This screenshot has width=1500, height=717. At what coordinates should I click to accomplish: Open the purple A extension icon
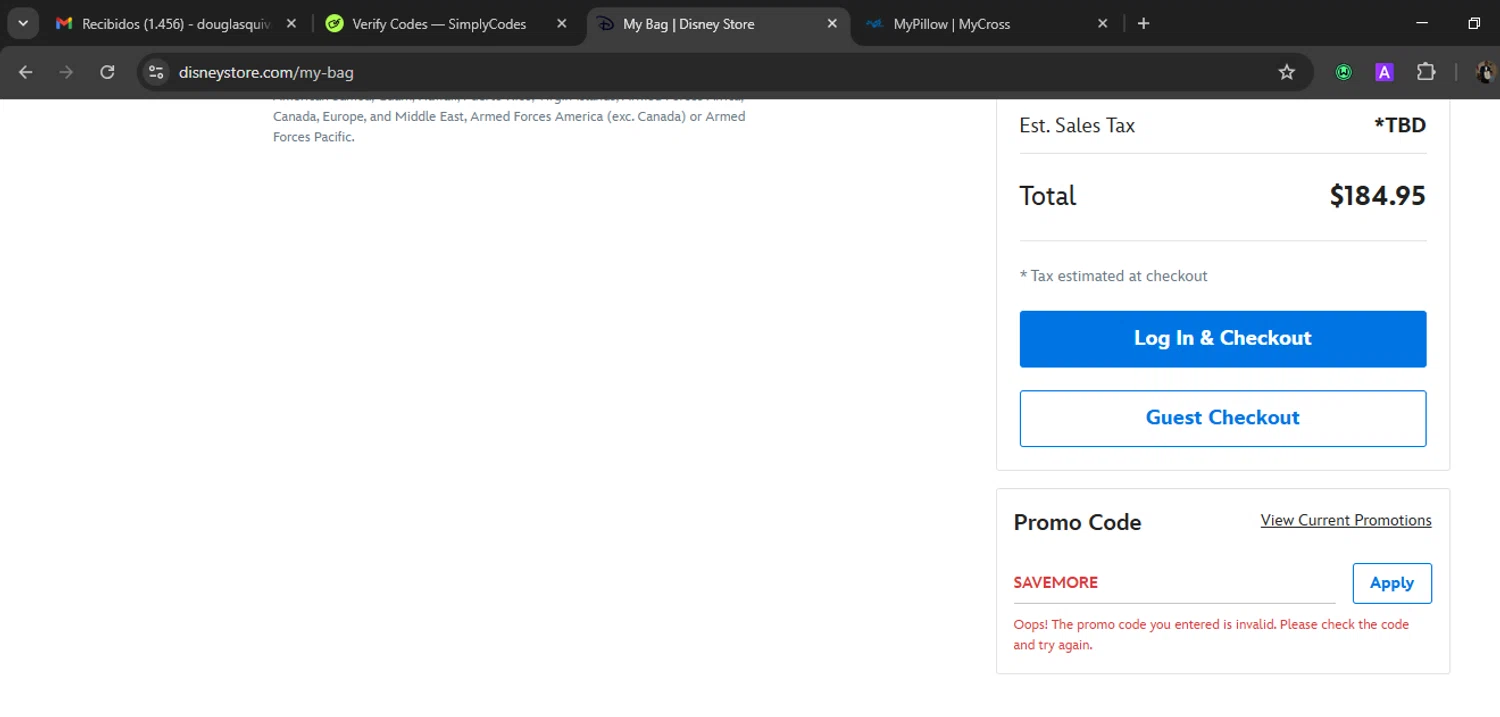click(1385, 72)
